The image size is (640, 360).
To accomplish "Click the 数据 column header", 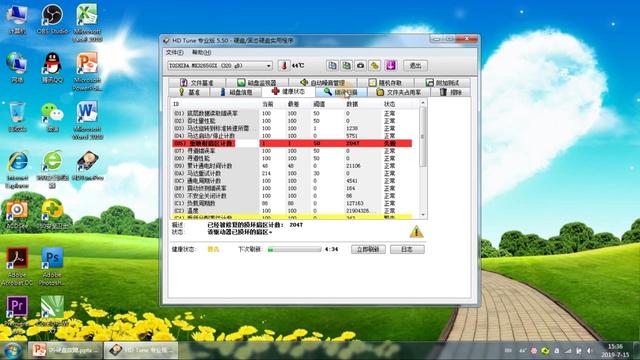I will click(352, 104).
